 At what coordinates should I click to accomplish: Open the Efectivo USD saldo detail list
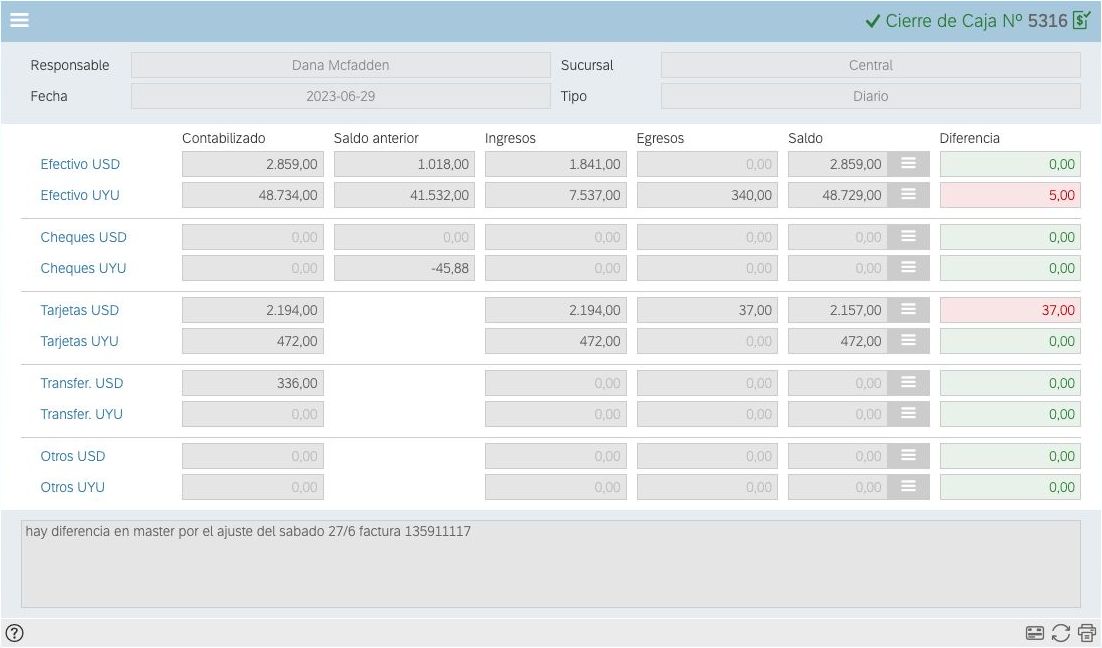(x=908, y=164)
